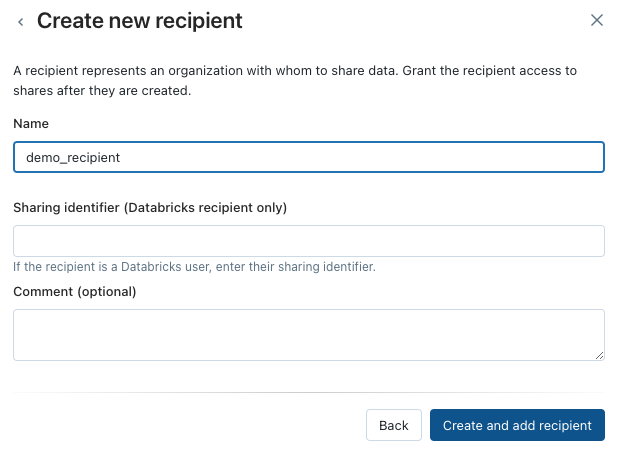Grab the comment box resize handle
The height and width of the screenshot is (449, 623).
(600, 356)
